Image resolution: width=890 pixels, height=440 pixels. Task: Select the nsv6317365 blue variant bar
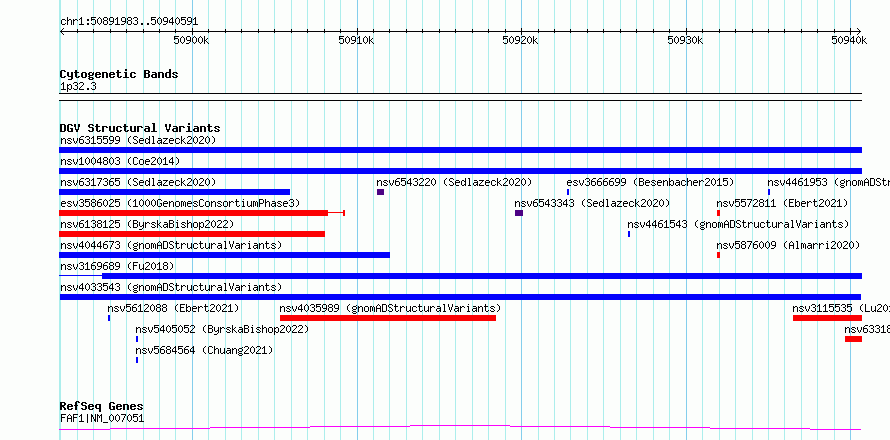click(x=174, y=192)
